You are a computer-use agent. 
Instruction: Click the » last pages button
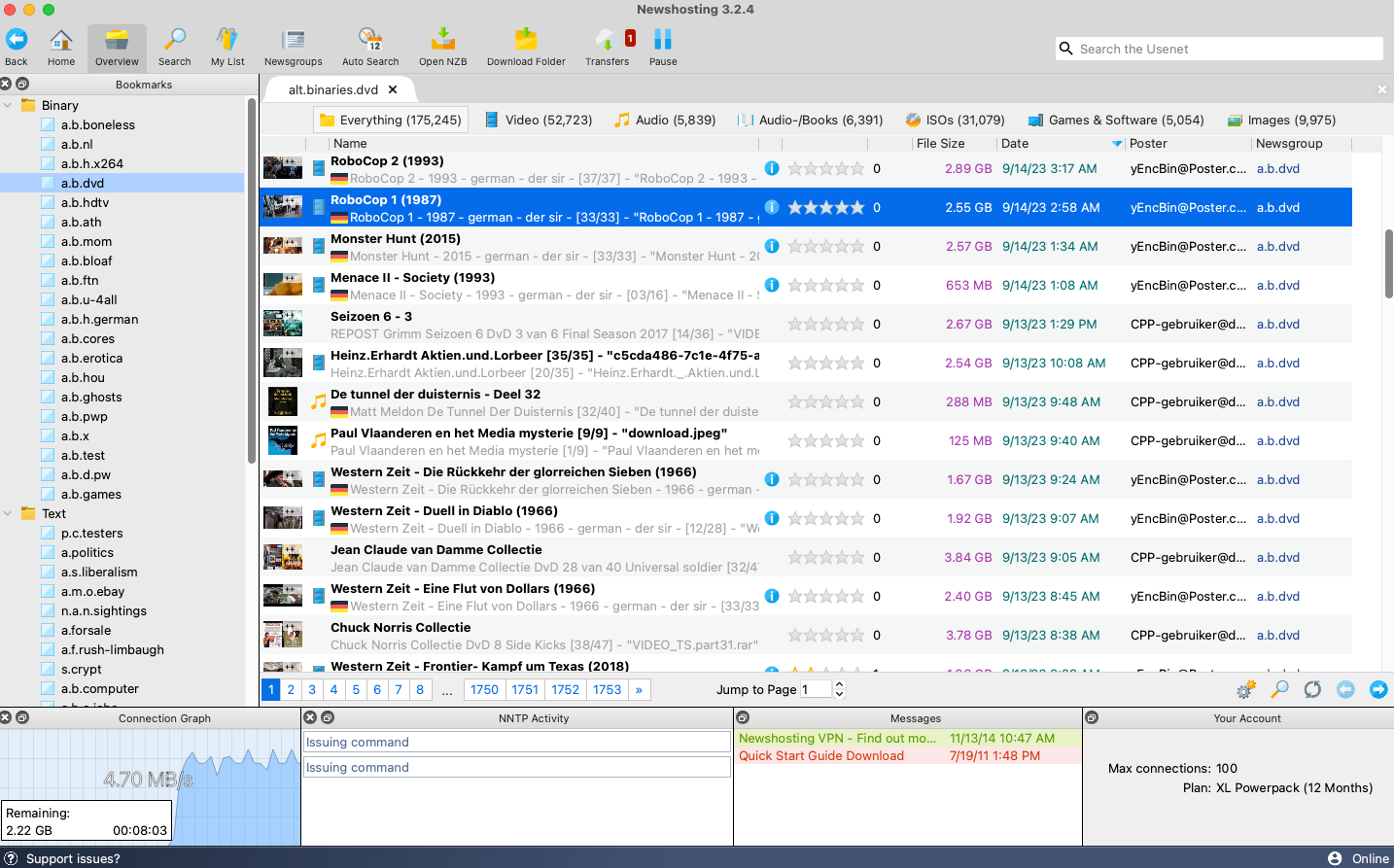coord(639,689)
